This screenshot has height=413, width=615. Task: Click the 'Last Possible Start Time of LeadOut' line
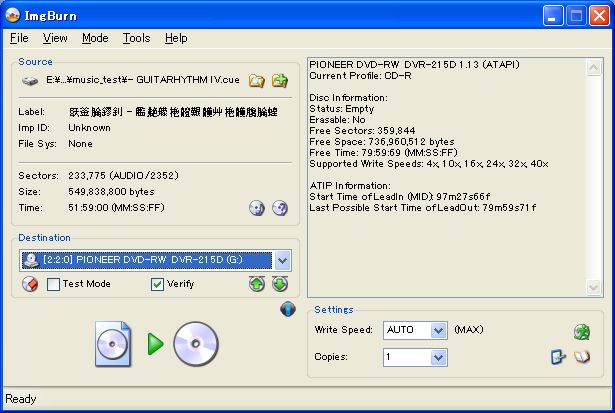[423, 207]
